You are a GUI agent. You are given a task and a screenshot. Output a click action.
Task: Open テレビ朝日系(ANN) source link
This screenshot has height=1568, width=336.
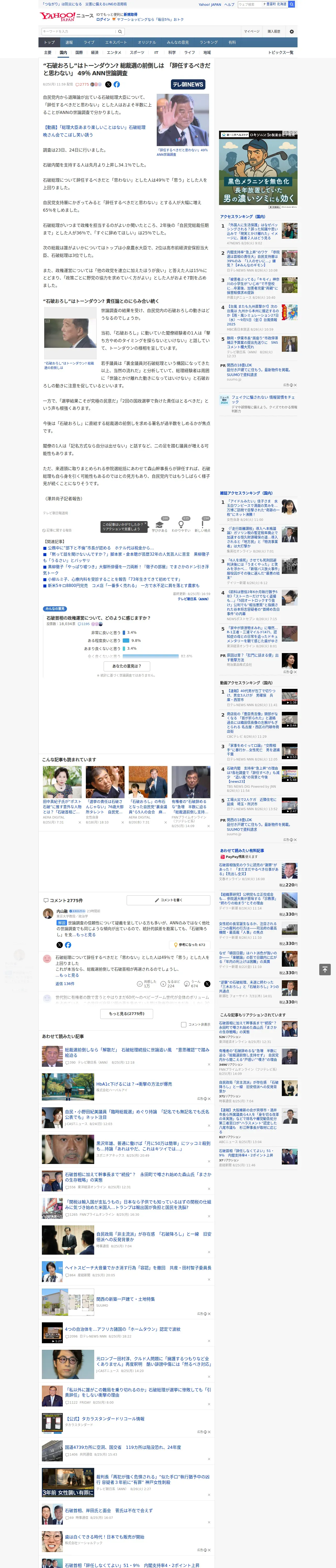tap(193, 598)
